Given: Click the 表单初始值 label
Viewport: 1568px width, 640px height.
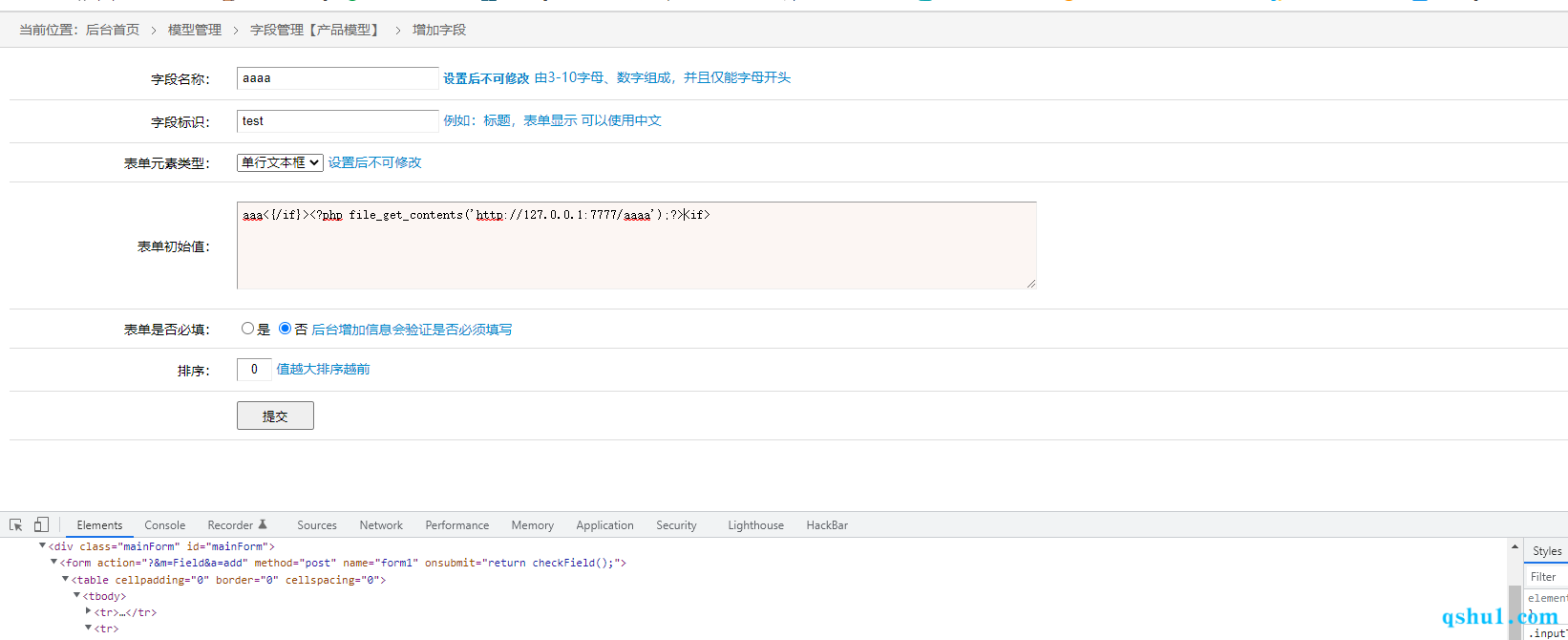Looking at the screenshot, I should 173,246.
